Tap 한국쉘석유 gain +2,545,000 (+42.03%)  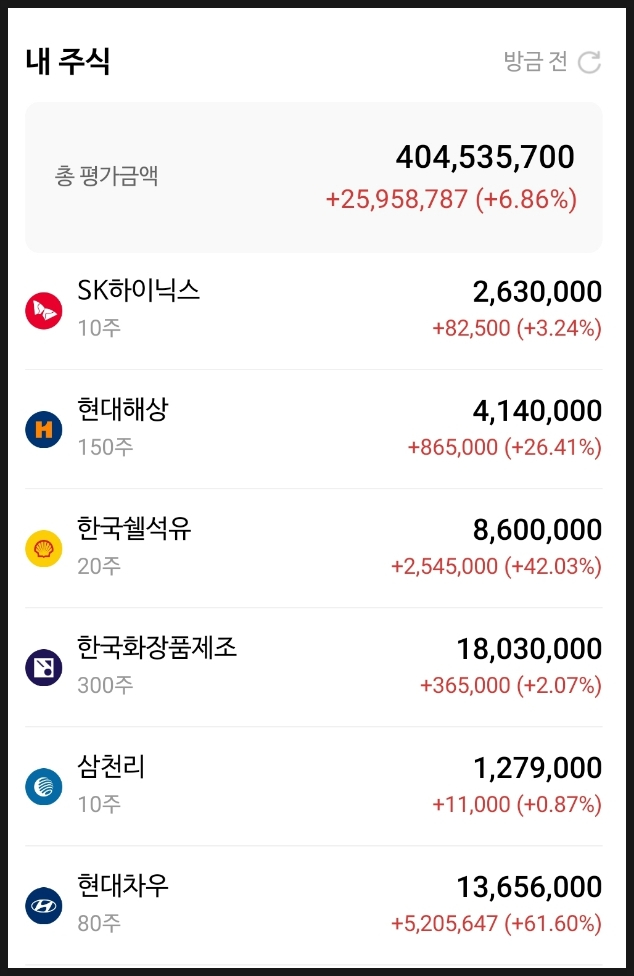point(496,566)
